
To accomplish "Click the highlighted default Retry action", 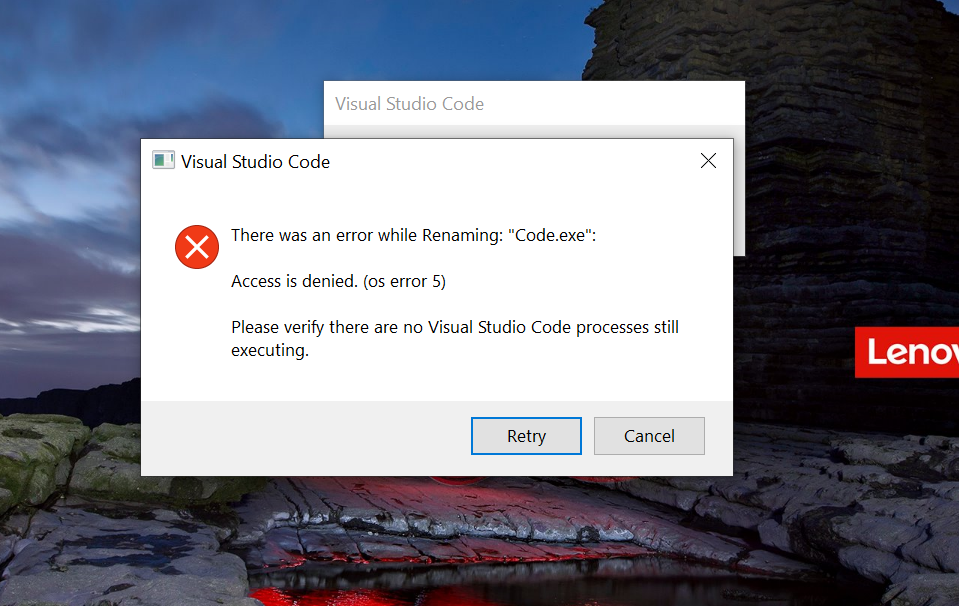I will (526, 436).
